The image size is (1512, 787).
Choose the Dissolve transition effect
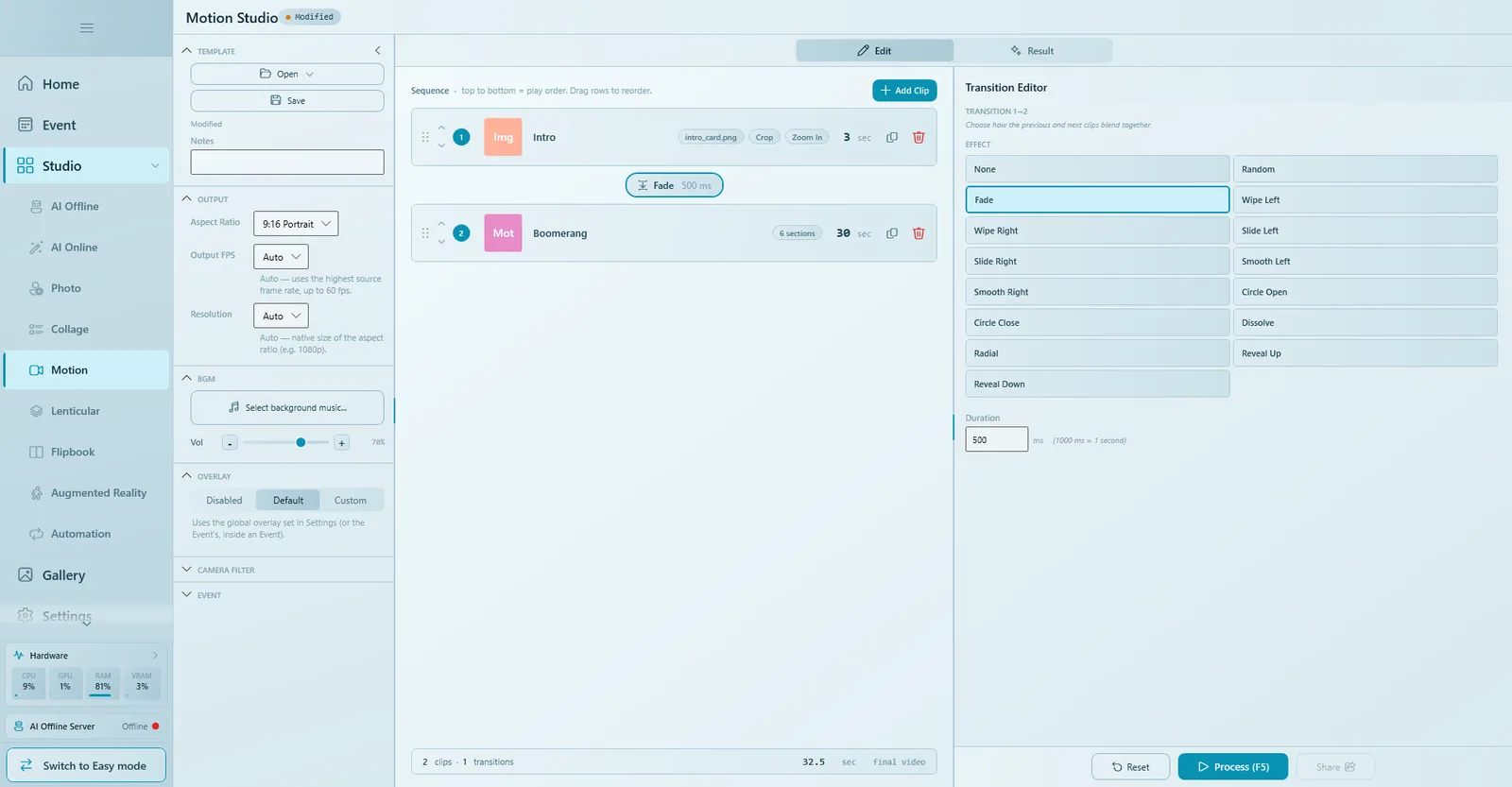pyautogui.click(x=1365, y=323)
